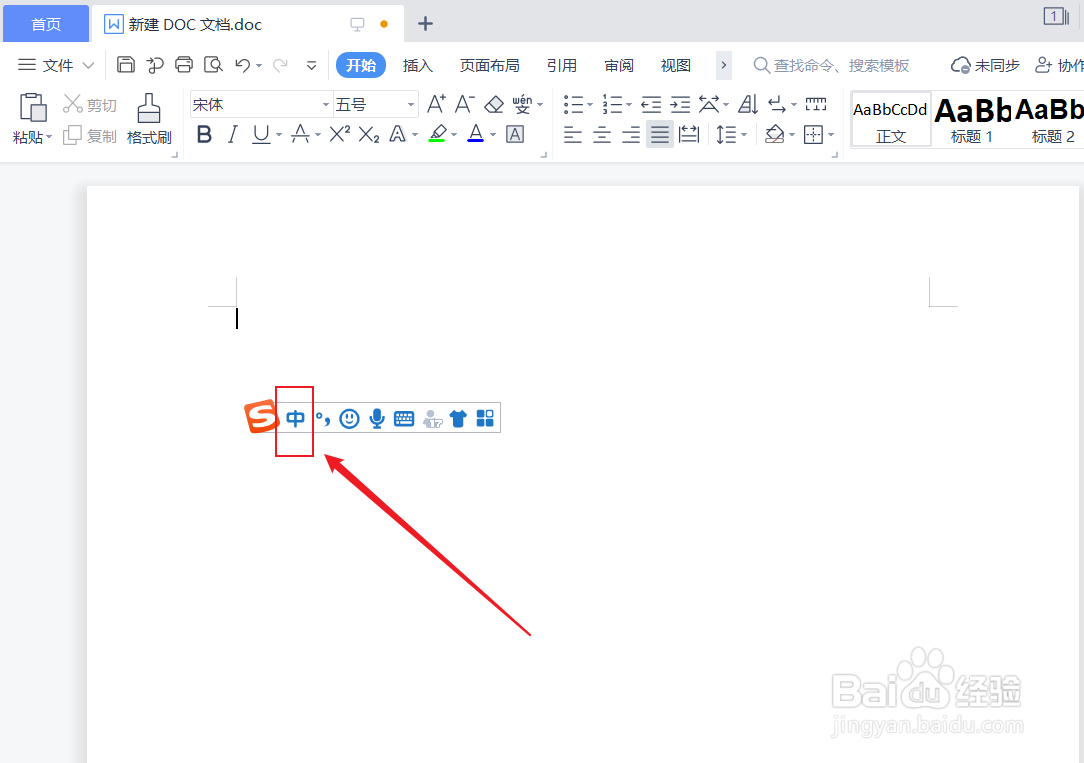The width and height of the screenshot is (1084, 763).
Task: Open the 文件 menu
Action: 56,65
